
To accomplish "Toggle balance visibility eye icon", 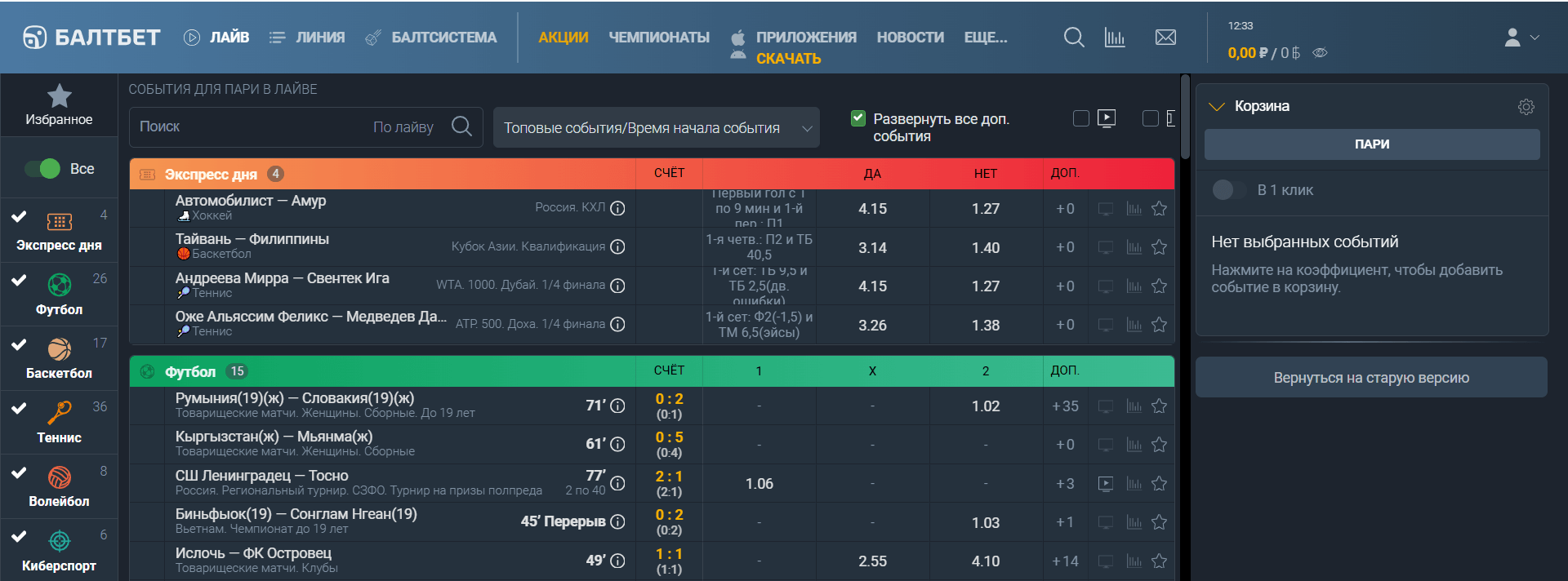I will coord(1320,53).
